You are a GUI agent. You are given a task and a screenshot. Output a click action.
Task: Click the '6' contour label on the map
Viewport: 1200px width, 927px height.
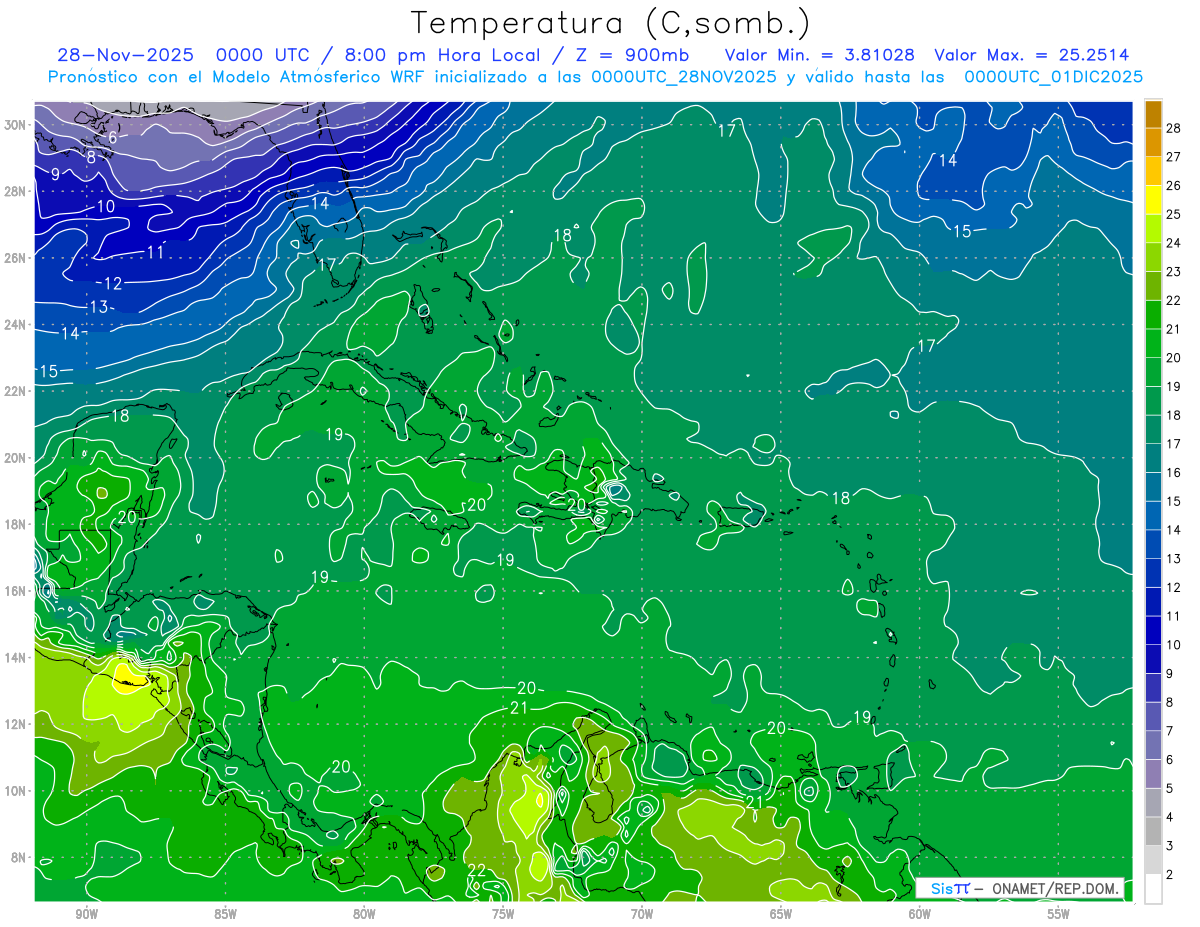(x=113, y=138)
